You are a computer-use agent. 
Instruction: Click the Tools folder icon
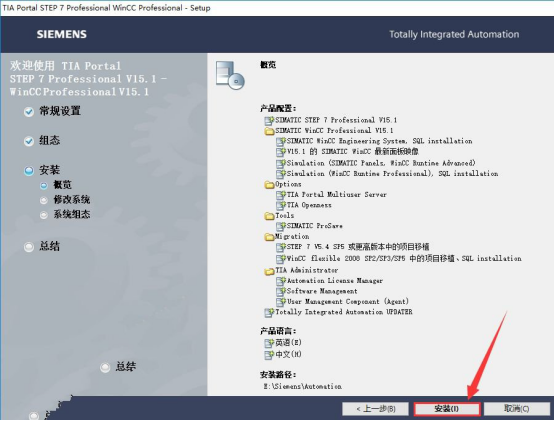(x=269, y=215)
